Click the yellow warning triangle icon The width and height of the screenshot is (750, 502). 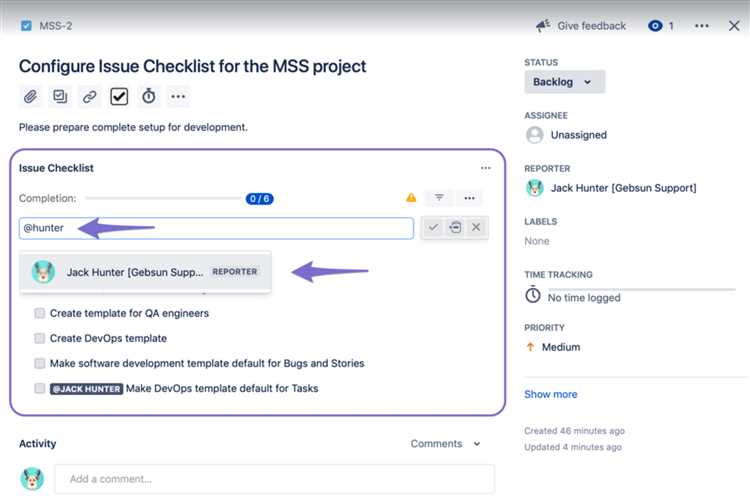tap(411, 198)
